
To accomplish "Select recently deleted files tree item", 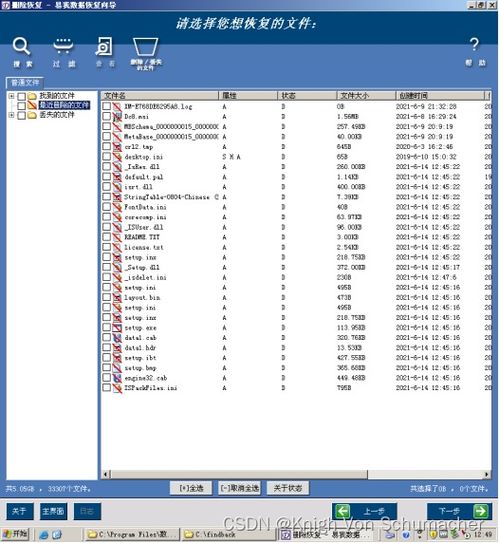I will coord(64,105).
